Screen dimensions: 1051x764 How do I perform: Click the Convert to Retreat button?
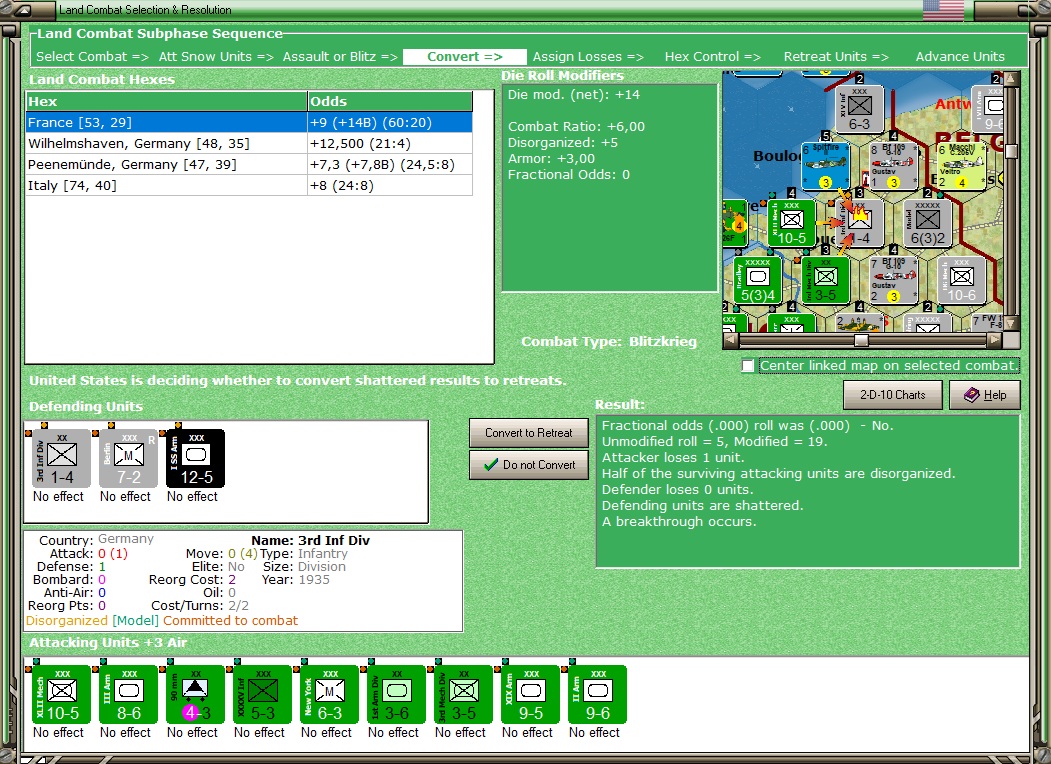click(x=529, y=433)
